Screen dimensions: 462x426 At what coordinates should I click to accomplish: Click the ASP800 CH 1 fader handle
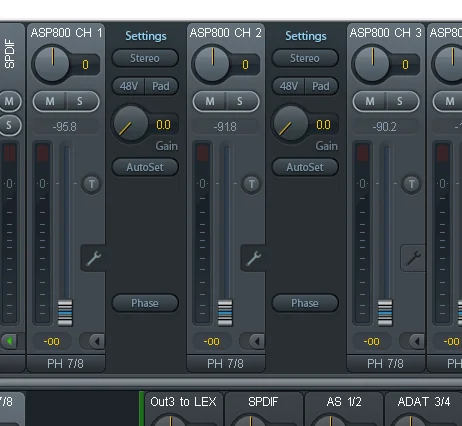pos(65,312)
